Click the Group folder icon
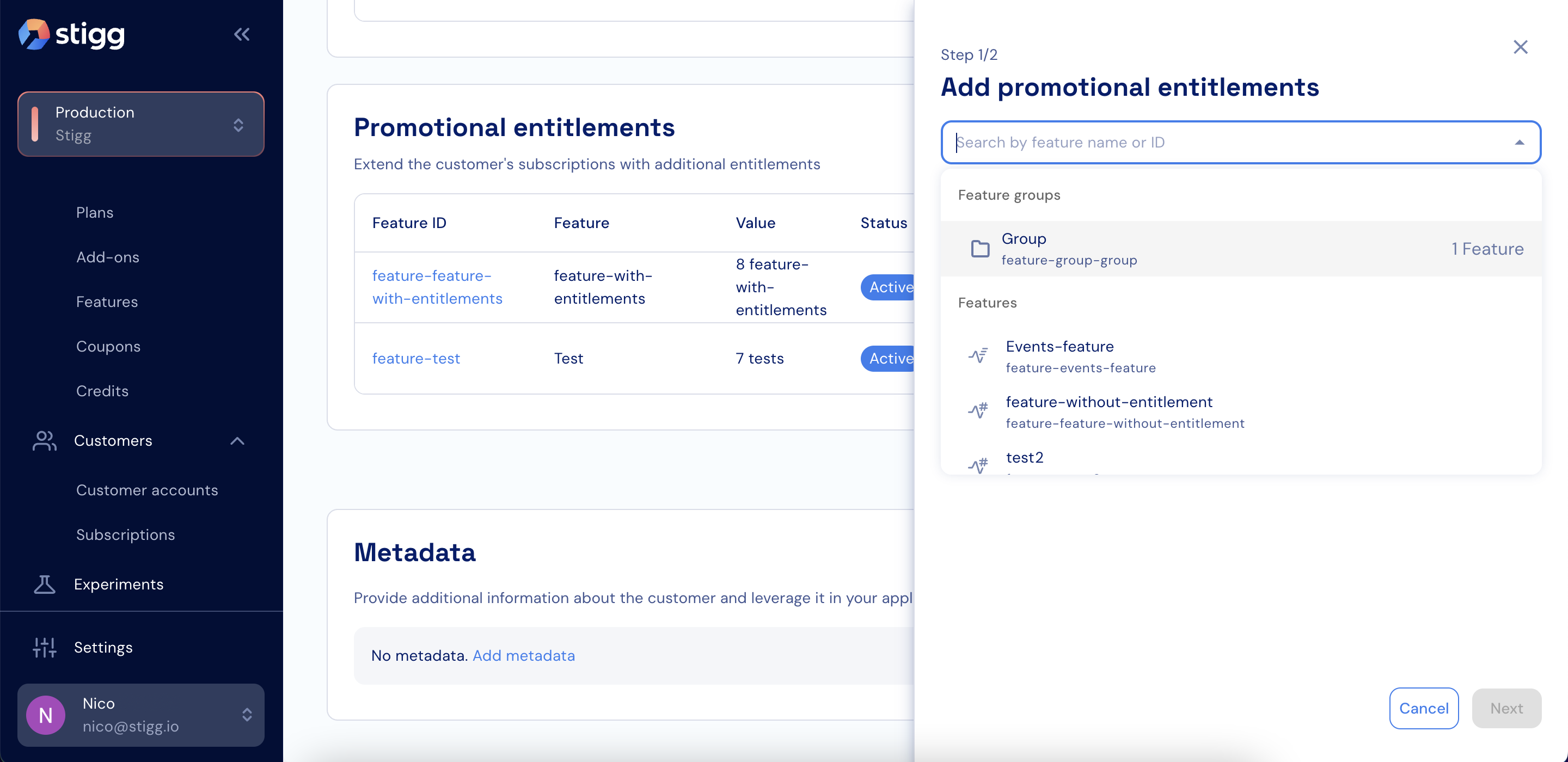The image size is (1568, 762). tap(980, 249)
